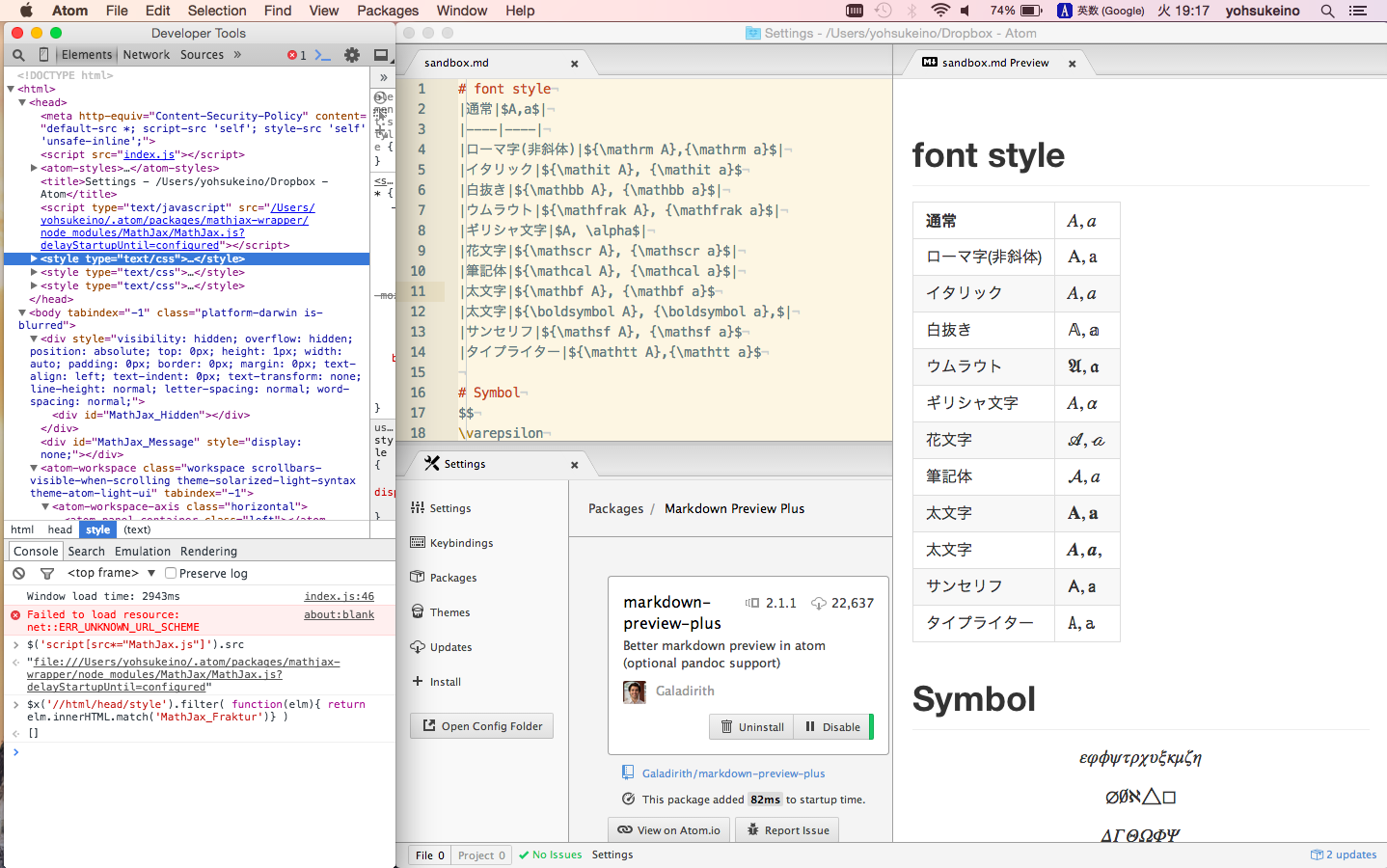This screenshot has width=1387, height=868.
Task: Click the View on Atom.io button
Action: coord(668,829)
